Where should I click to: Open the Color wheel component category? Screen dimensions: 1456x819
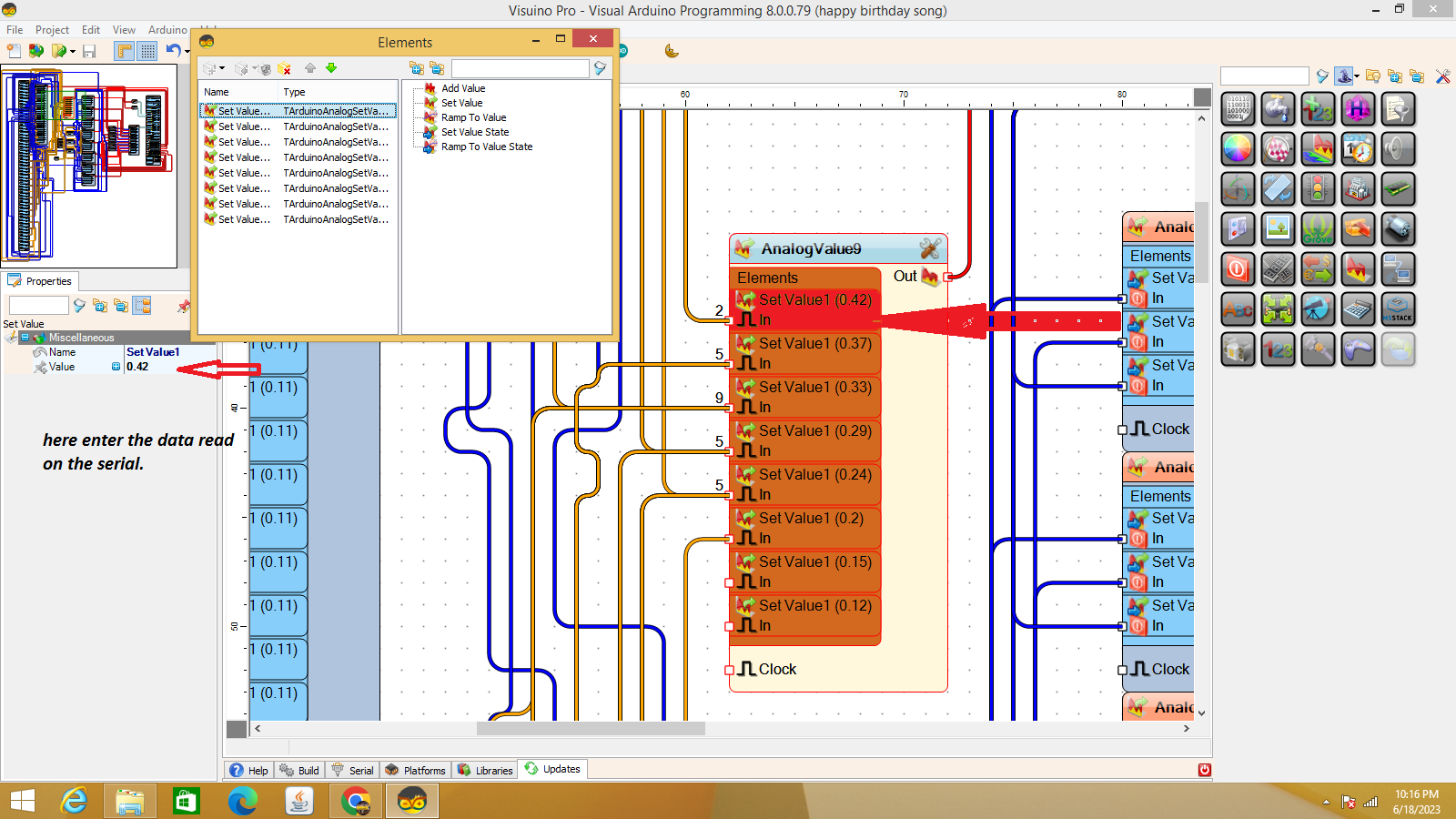click(x=1238, y=149)
